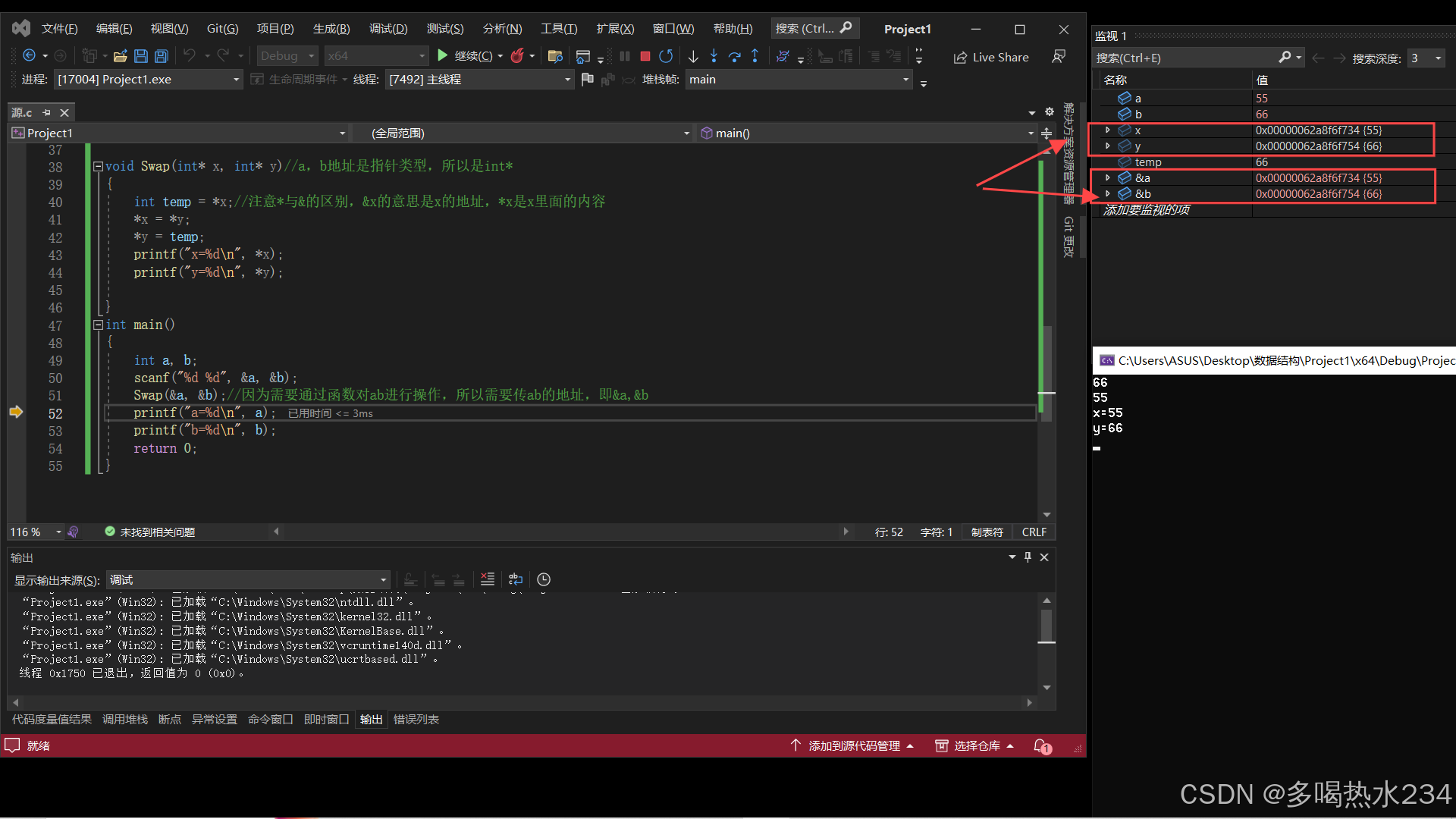1456x819 pixels.
Task: Open the 线程 main thread dropdown
Action: click(567, 80)
